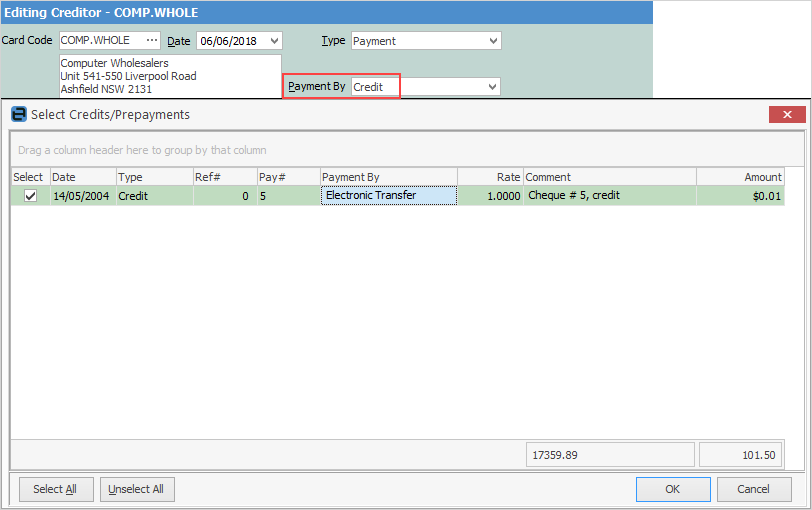Click the group-by column header drop area

[407, 150]
